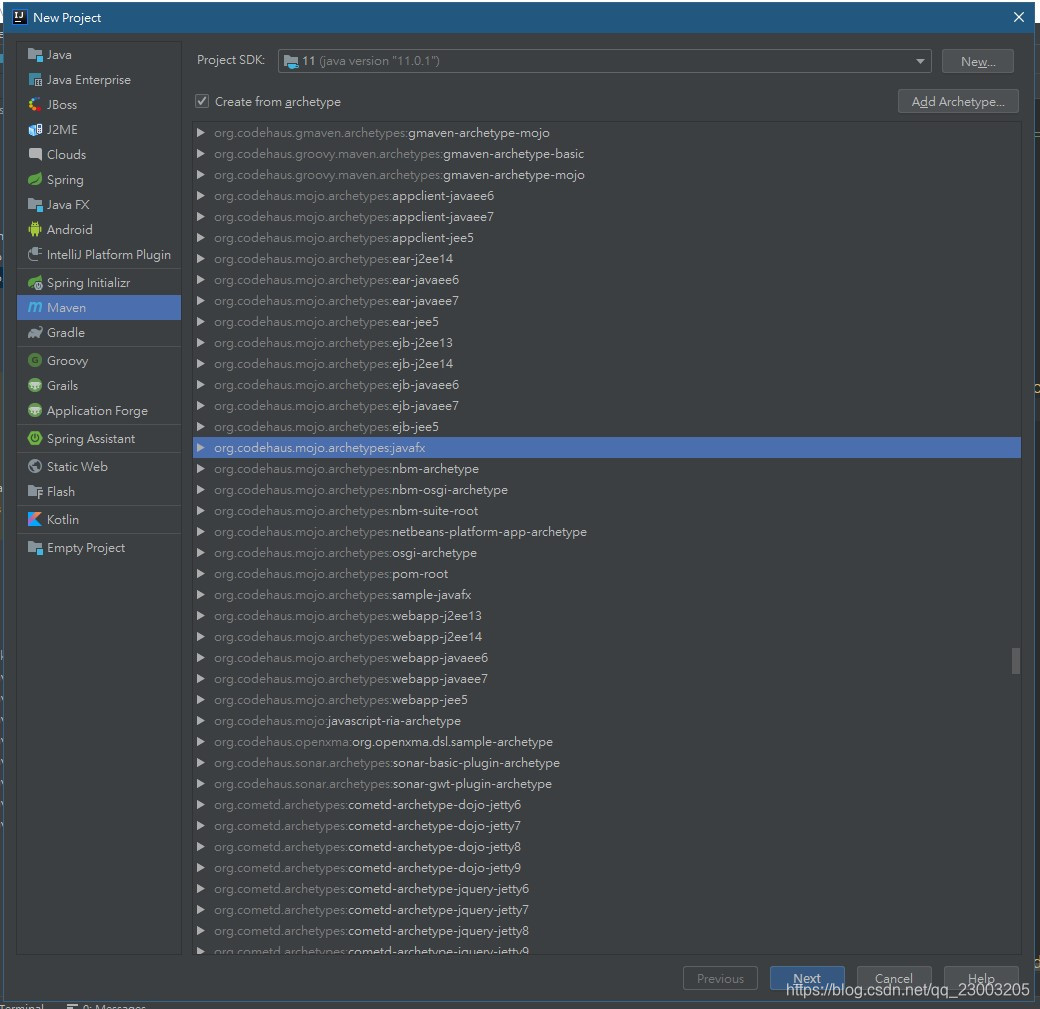Click the Spring leaf icon
Viewport: 1040px width, 1009px height.
click(35, 180)
